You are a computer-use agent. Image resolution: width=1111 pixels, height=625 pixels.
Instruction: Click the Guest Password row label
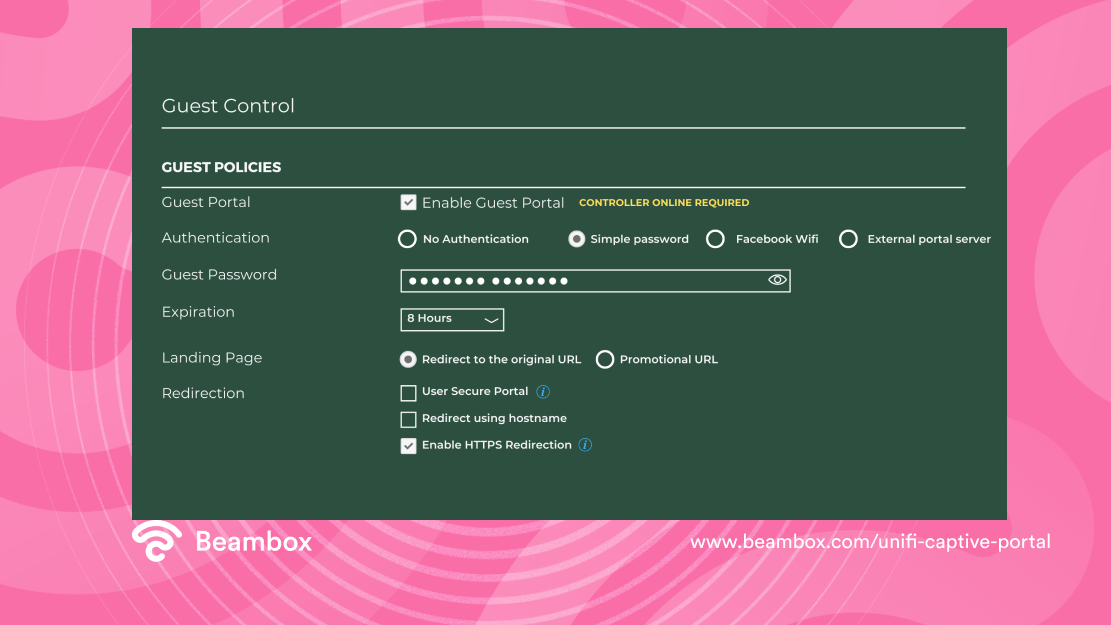[219, 274]
